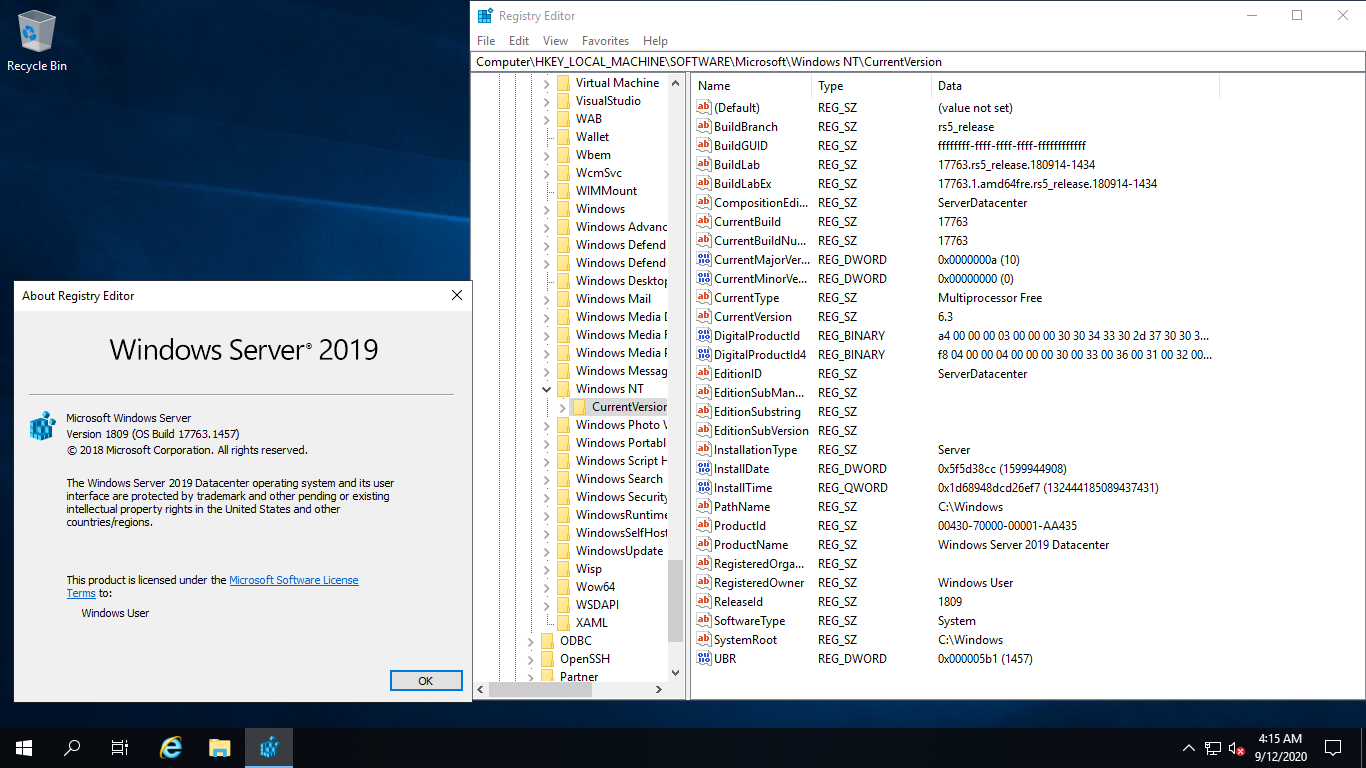This screenshot has height=768, width=1366.
Task: Select the InstallTime QWORD value icon
Action: pyautogui.click(x=704, y=488)
